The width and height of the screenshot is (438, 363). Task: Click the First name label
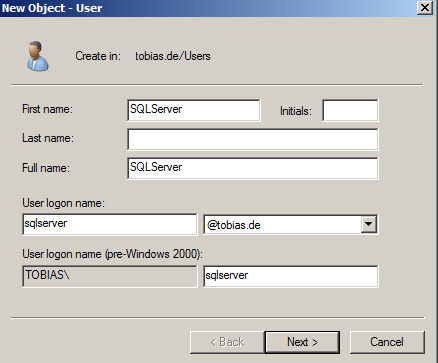tap(47, 109)
